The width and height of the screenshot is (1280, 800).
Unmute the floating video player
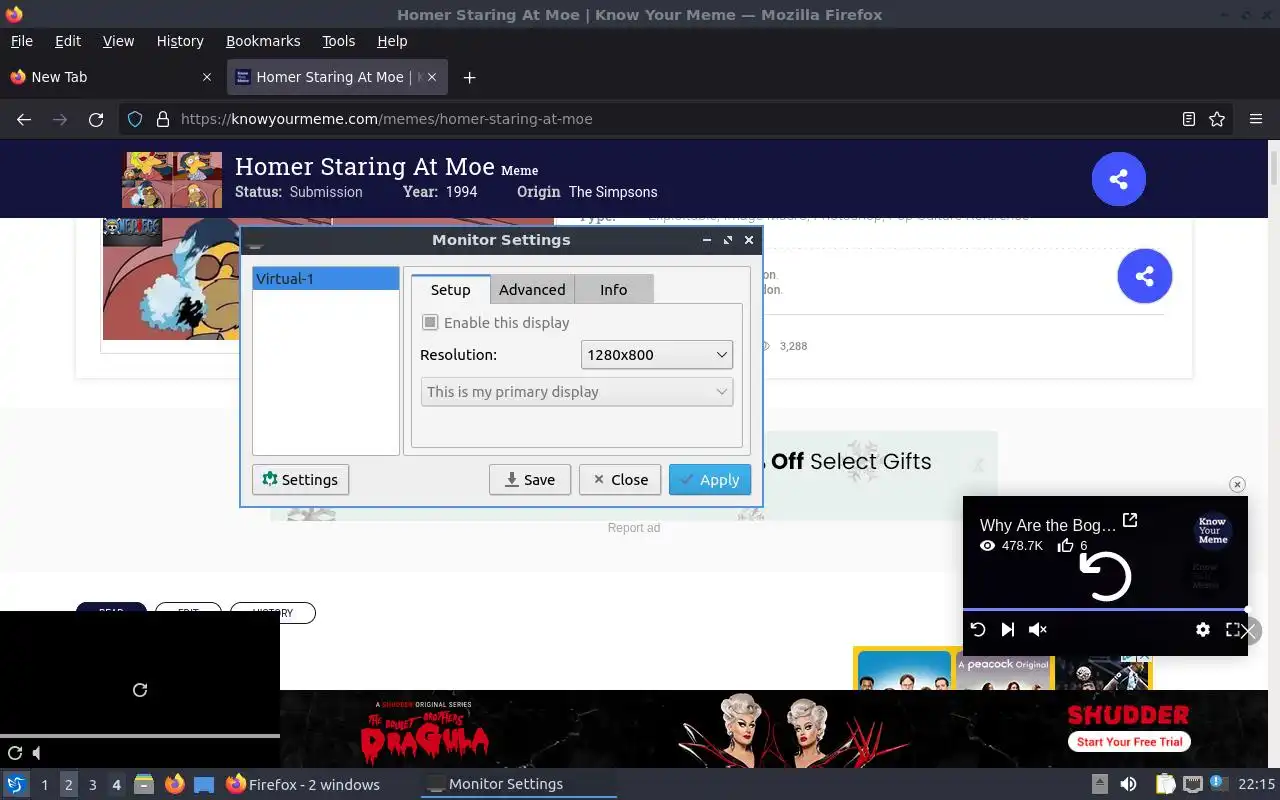1038,629
